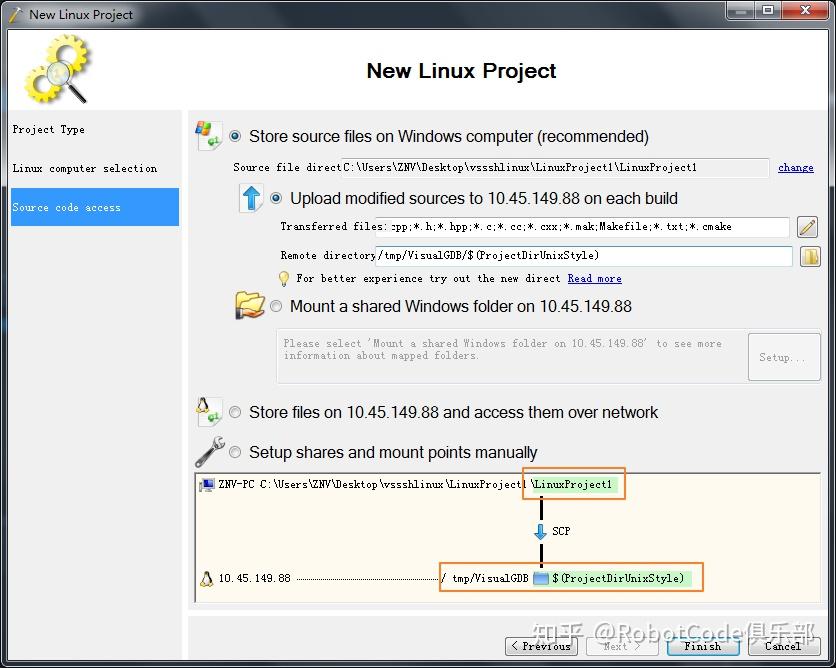This screenshot has height=668, width=836.
Task: Select Mount a shared Windows folder option
Action: click(x=275, y=307)
